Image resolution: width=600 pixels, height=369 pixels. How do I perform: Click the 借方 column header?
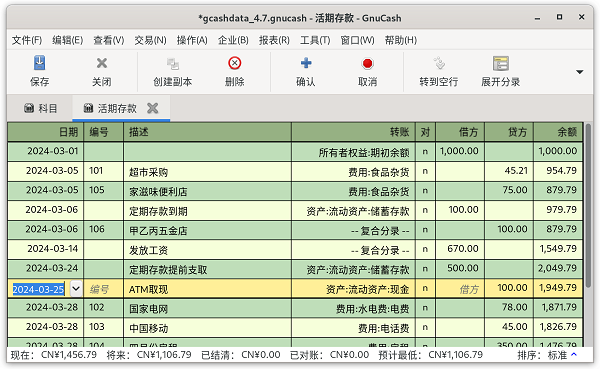(x=460, y=132)
